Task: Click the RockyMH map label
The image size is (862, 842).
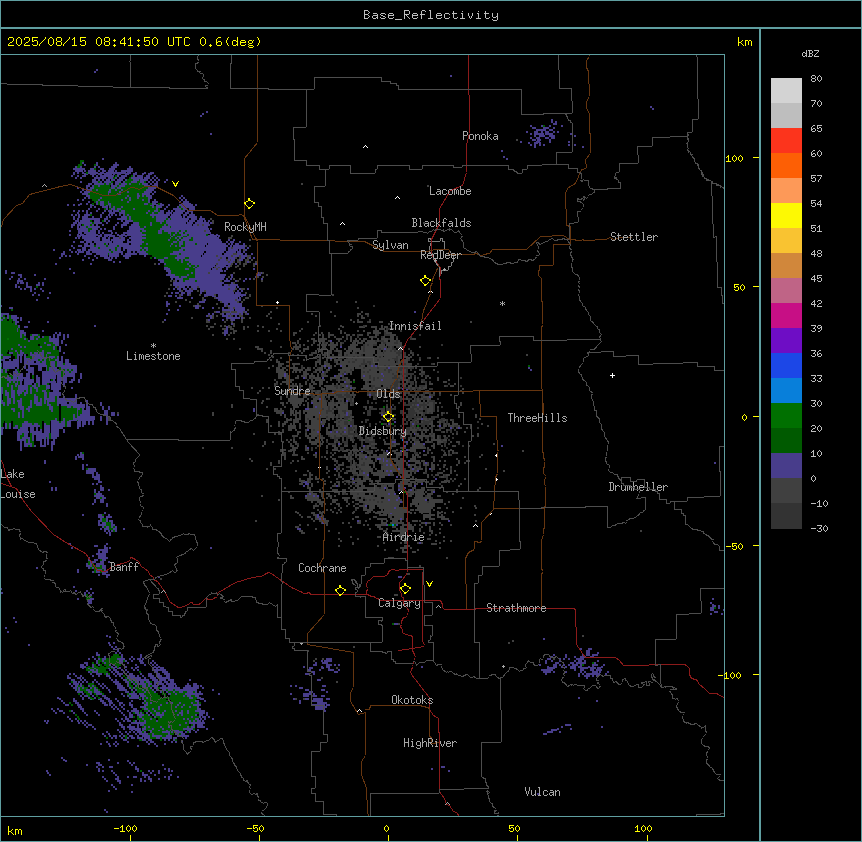Action: (245, 227)
